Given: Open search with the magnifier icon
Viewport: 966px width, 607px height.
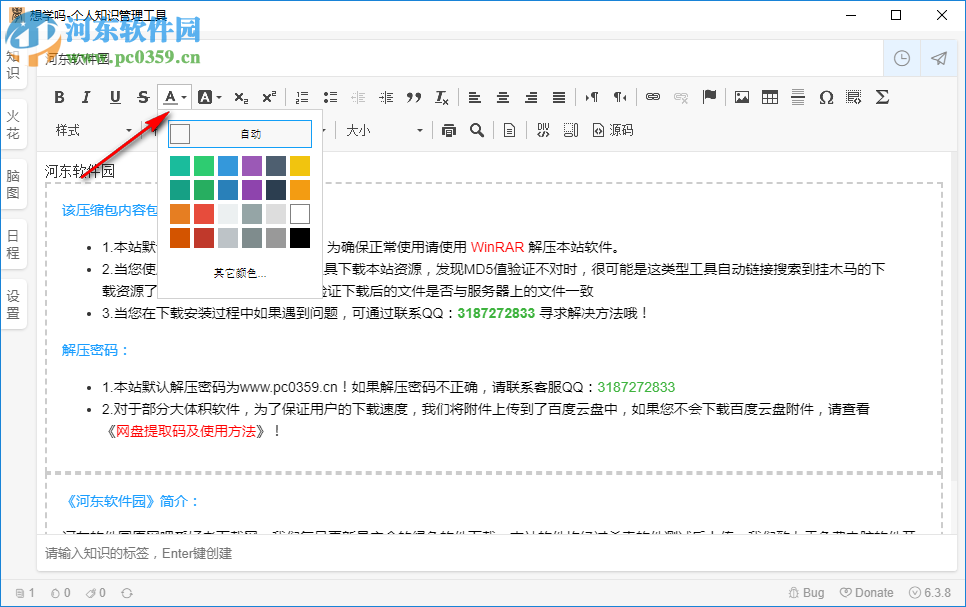Looking at the screenshot, I should point(477,130).
